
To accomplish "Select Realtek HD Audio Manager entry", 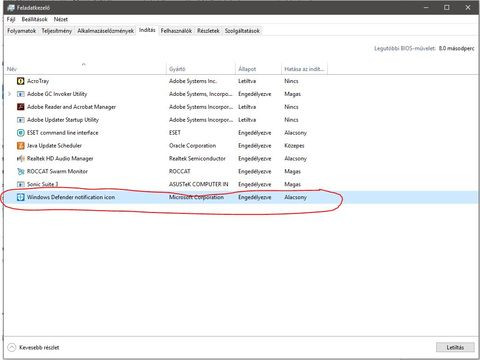I will 60,159.
